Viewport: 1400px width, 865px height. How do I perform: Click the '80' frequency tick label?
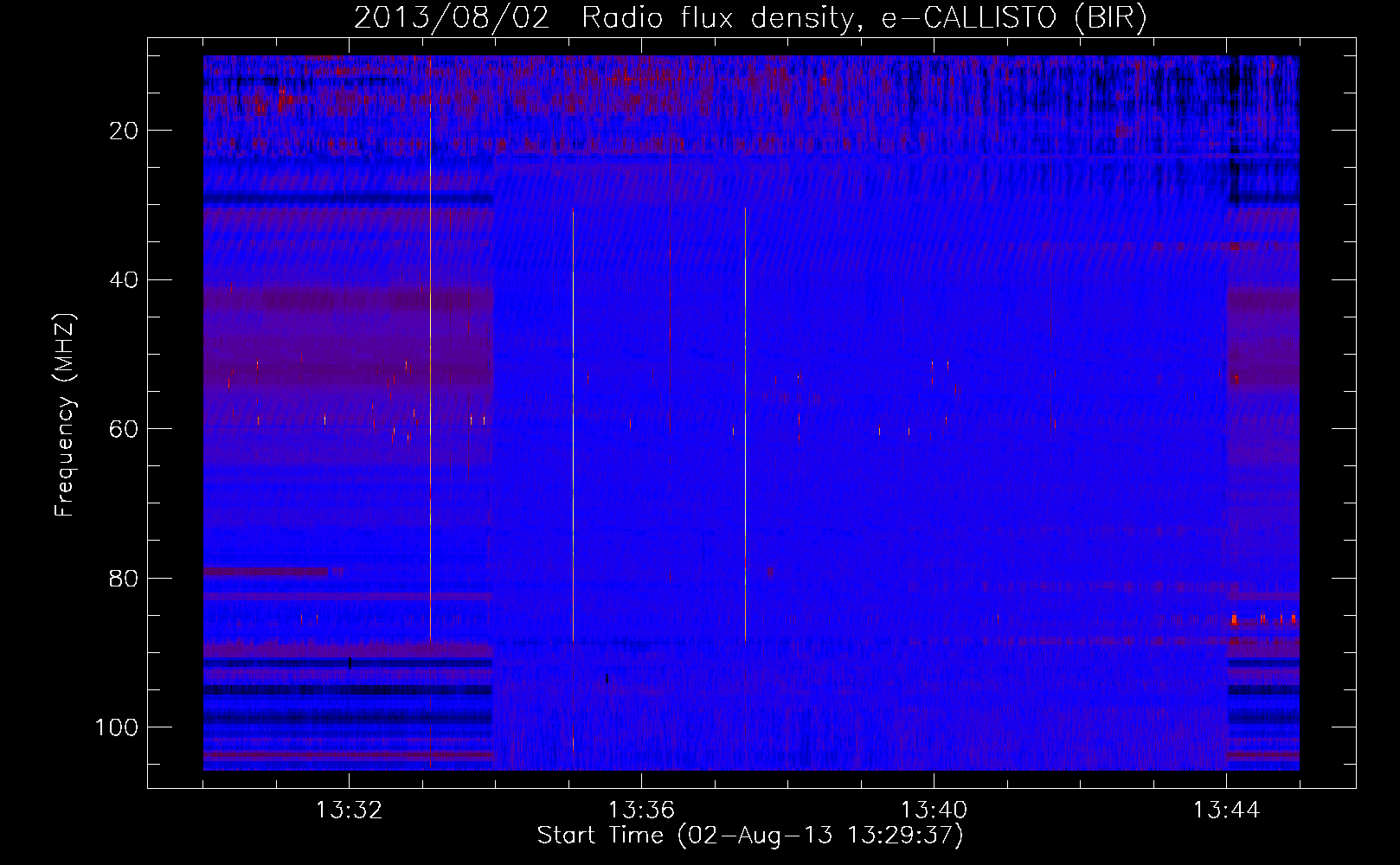click(x=124, y=579)
